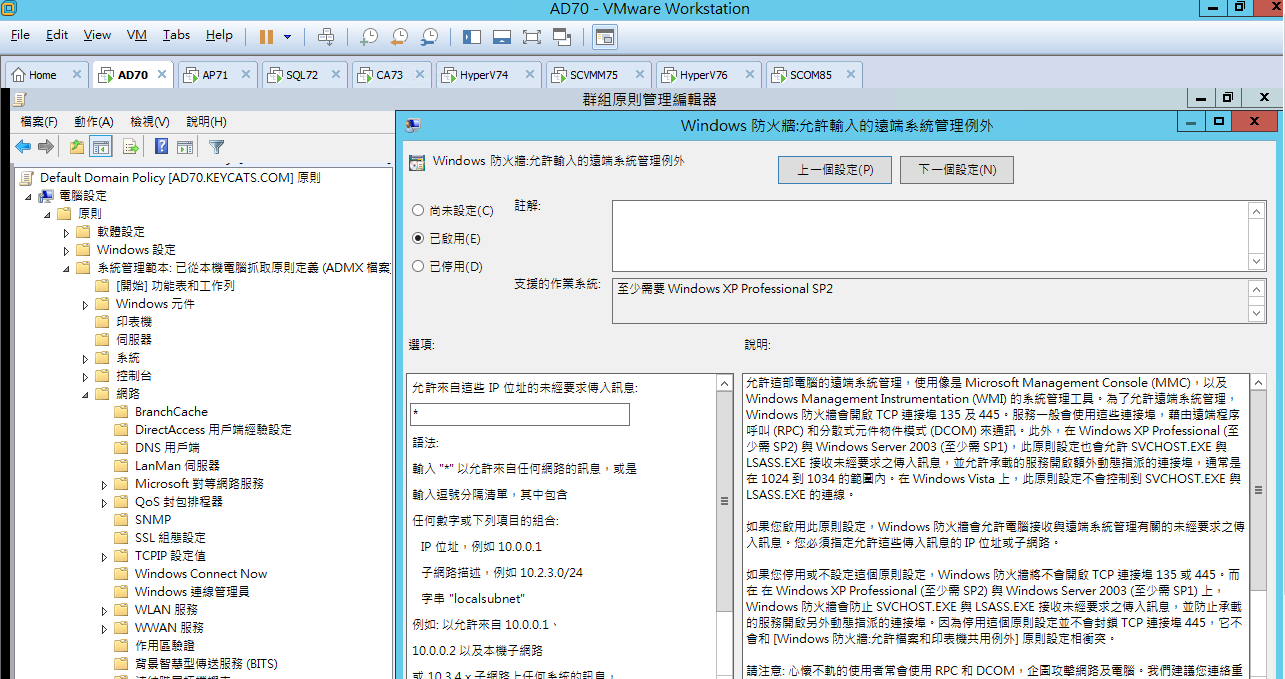
Task: Toggle the thumbnail bar icon in VMware toolbar
Action: point(502,37)
